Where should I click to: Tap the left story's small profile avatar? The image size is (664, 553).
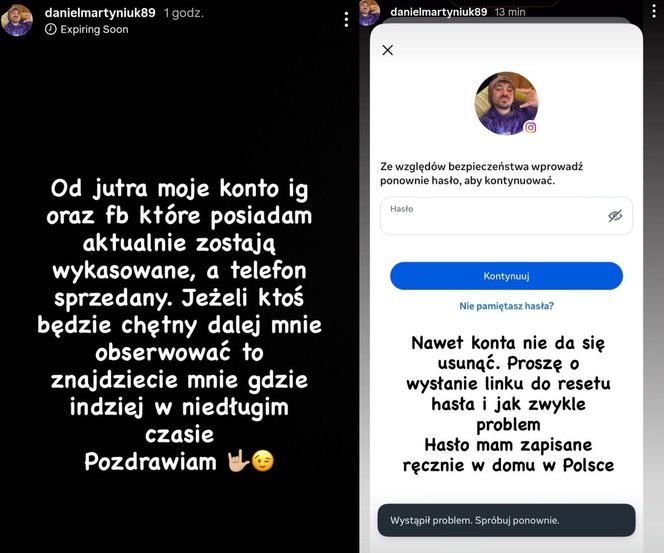coord(17,20)
